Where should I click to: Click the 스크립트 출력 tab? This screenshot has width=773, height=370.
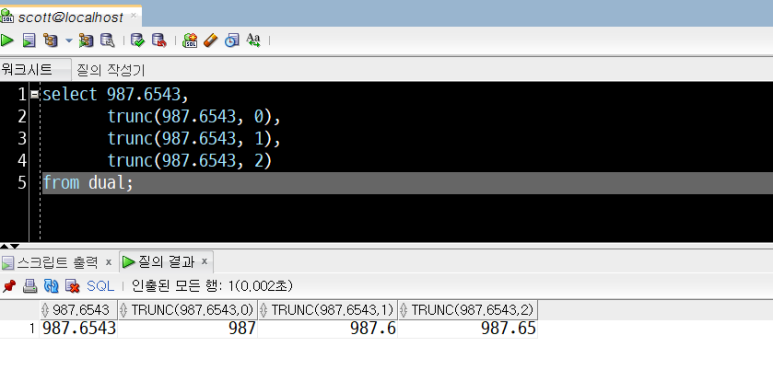(x=57, y=262)
